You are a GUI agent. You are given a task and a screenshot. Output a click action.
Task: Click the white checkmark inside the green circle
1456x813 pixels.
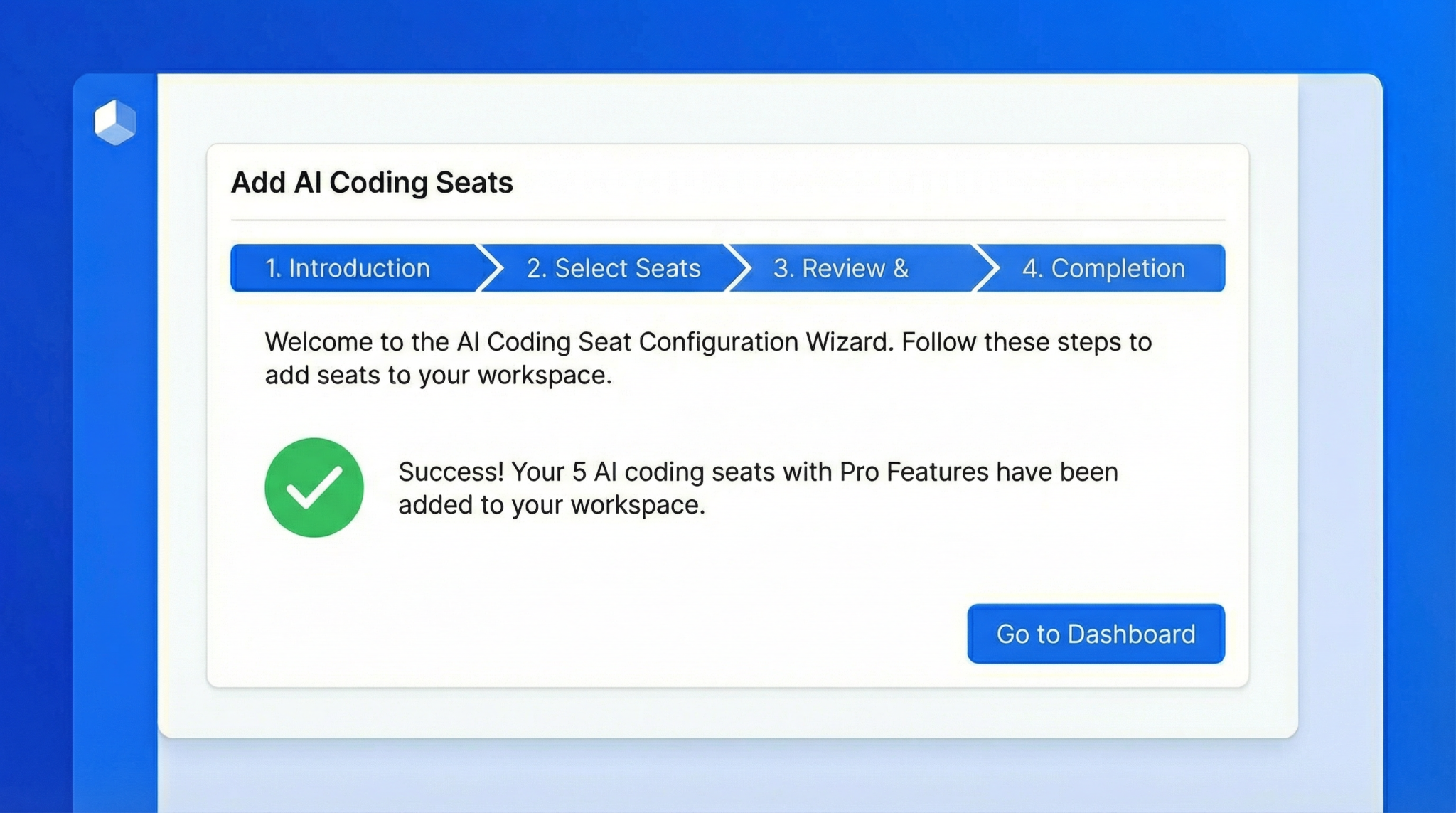315,487
